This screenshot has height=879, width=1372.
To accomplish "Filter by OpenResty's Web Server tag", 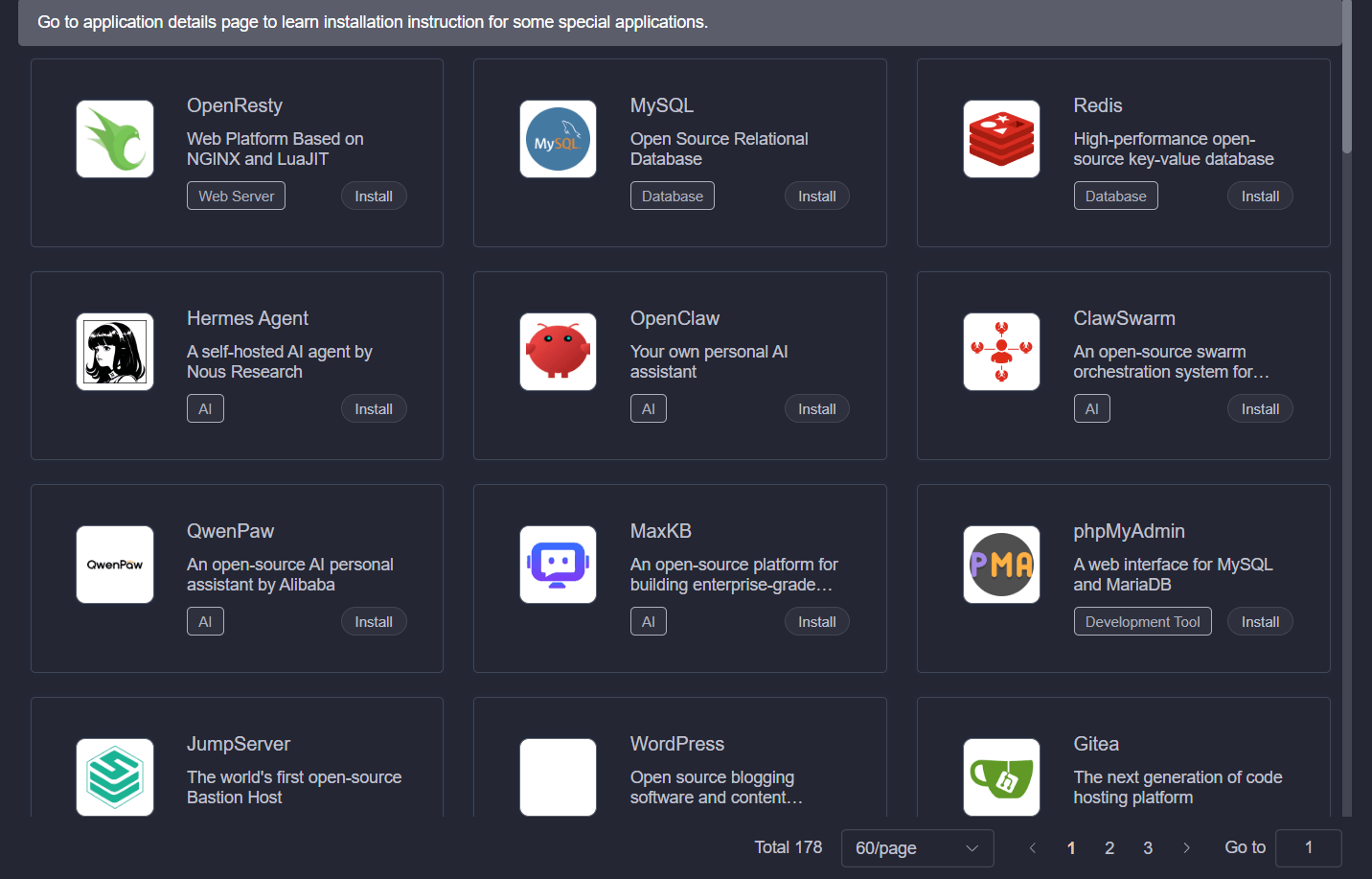I will pos(236,196).
